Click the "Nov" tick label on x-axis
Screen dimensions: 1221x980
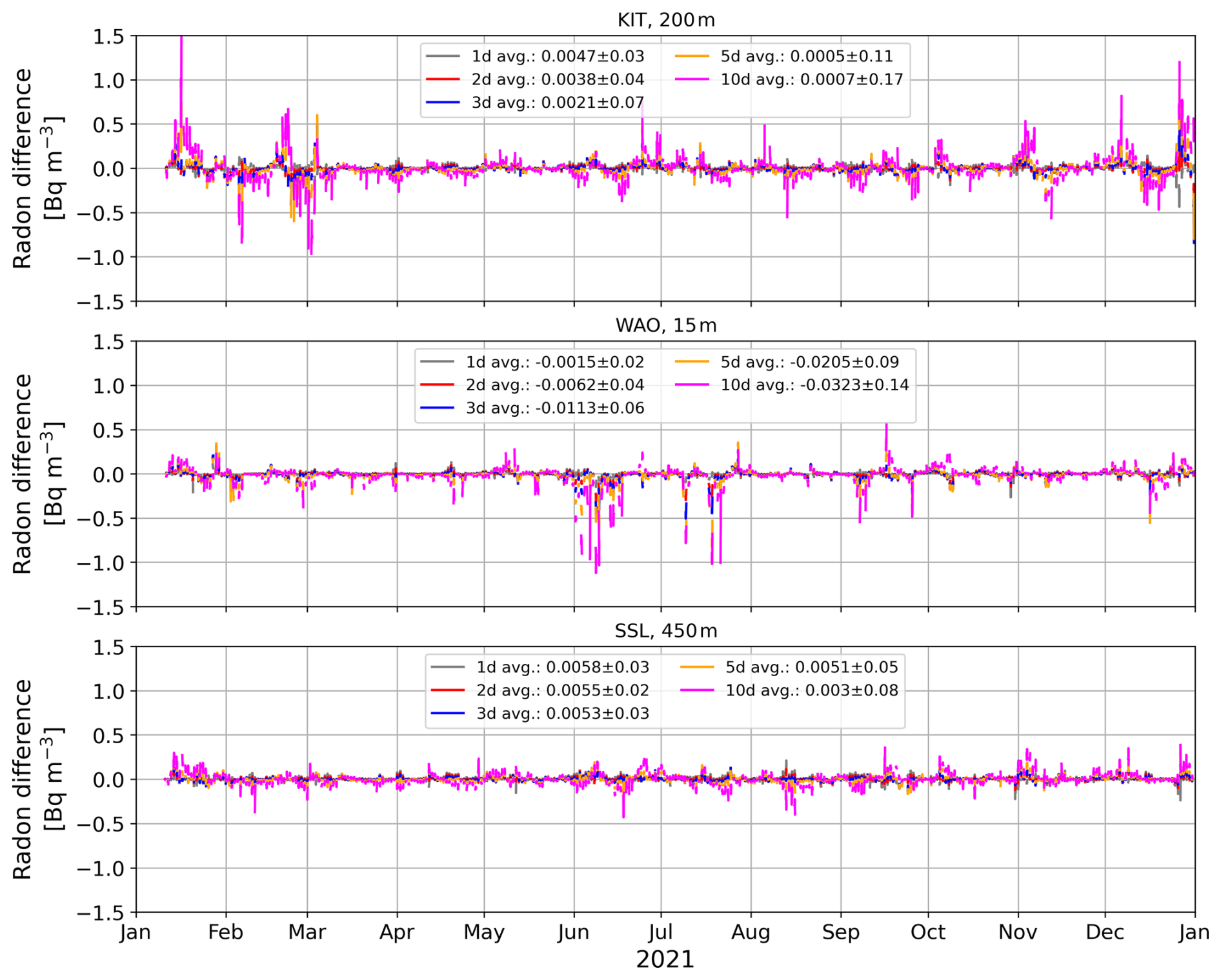[1017, 932]
